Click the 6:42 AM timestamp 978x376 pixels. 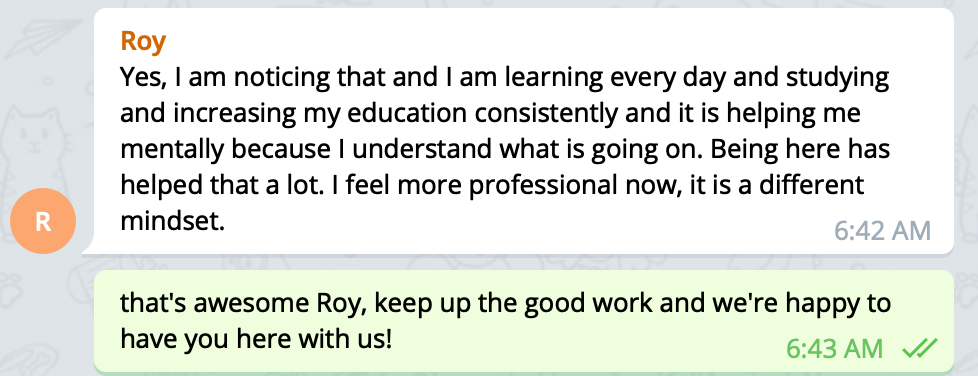(x=883, y=231)
